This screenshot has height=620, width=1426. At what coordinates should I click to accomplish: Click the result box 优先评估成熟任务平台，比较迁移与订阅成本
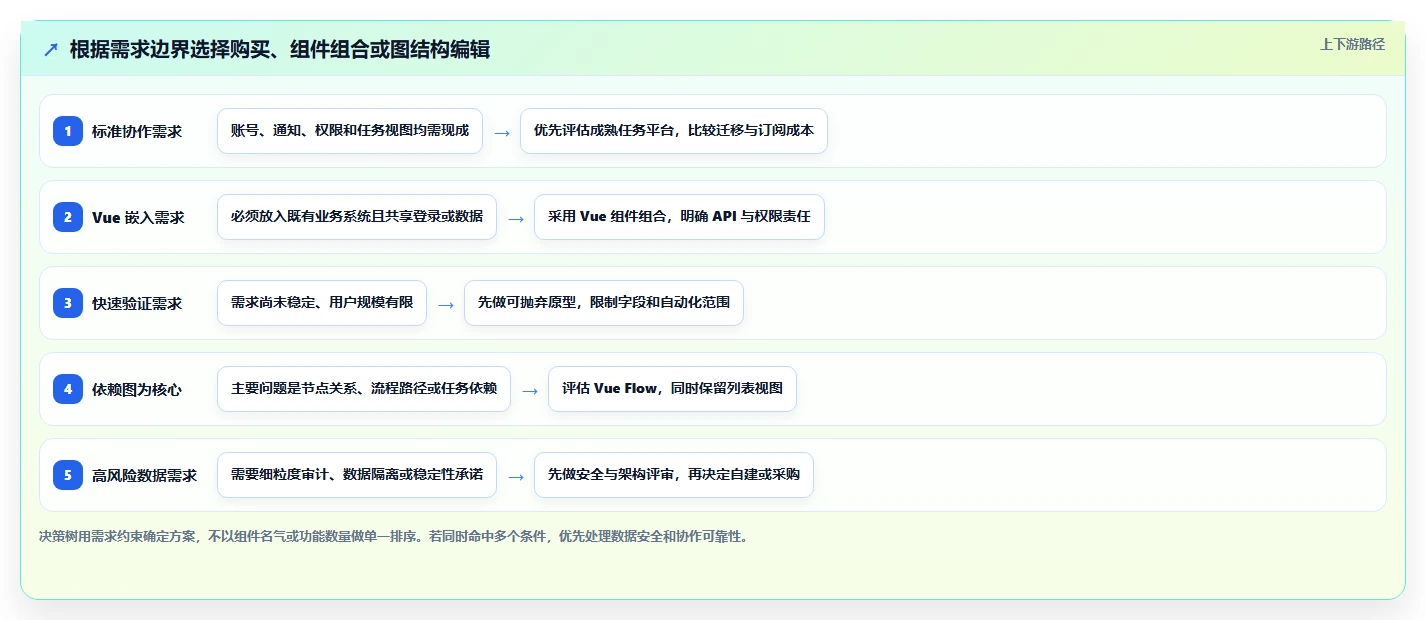point(674,131)
